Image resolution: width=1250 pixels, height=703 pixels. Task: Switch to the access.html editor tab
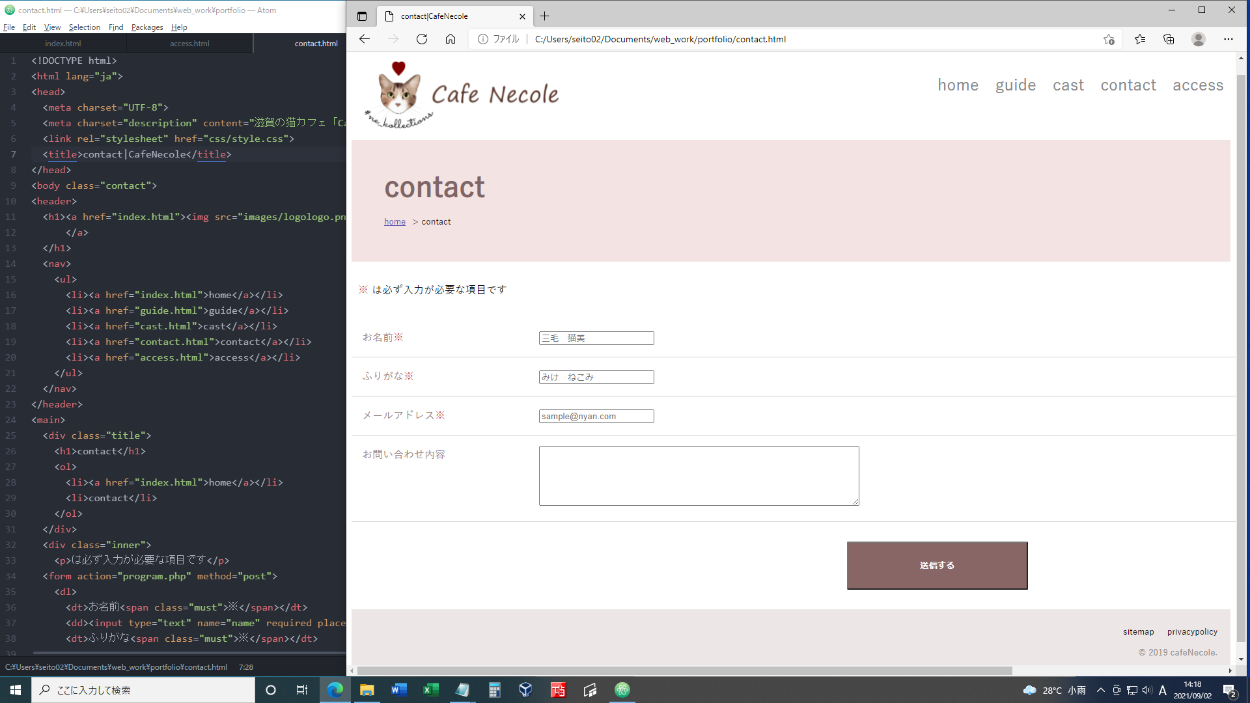pos(189,44)
